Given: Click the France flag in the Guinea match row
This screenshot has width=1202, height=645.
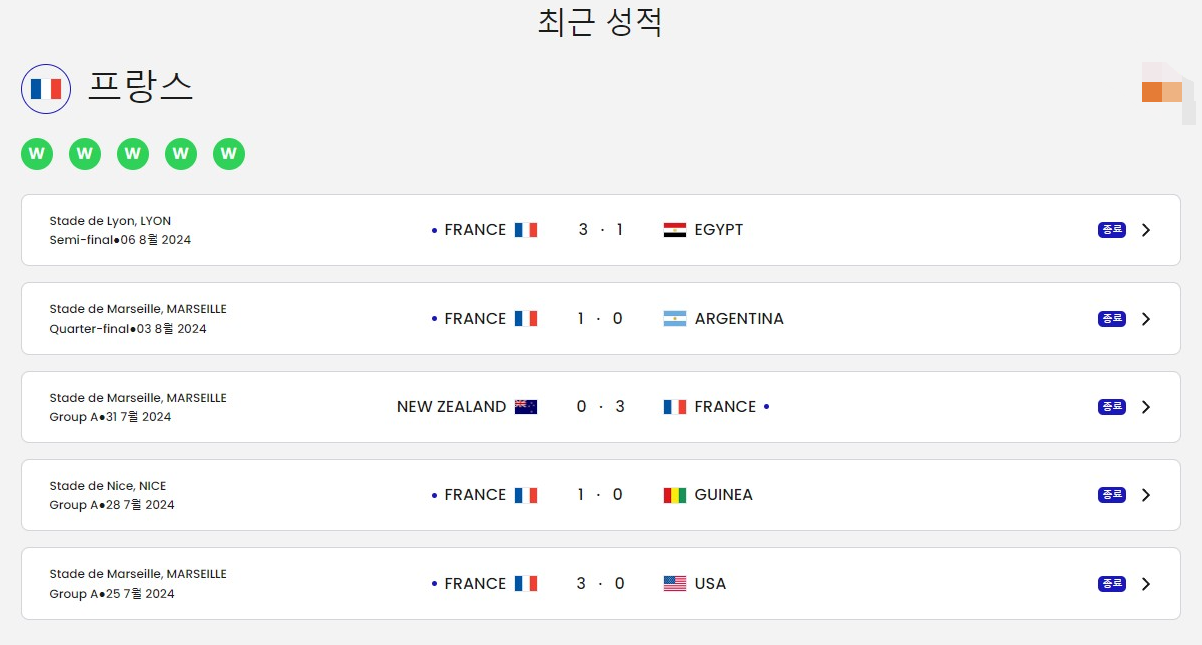Looking at the screenshot, I should tap(527, 494).
